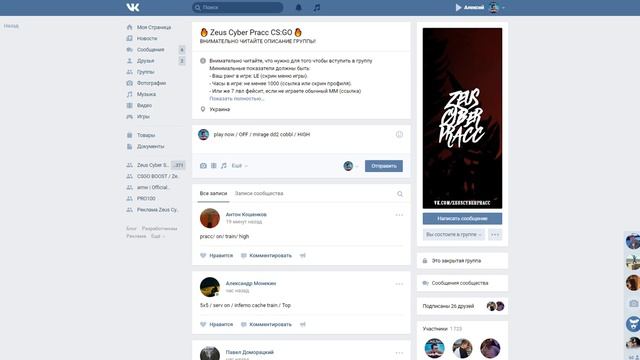Screen dimensions: 640x360
Task: Open Новости in sidebar
Action: coord(147,38)
